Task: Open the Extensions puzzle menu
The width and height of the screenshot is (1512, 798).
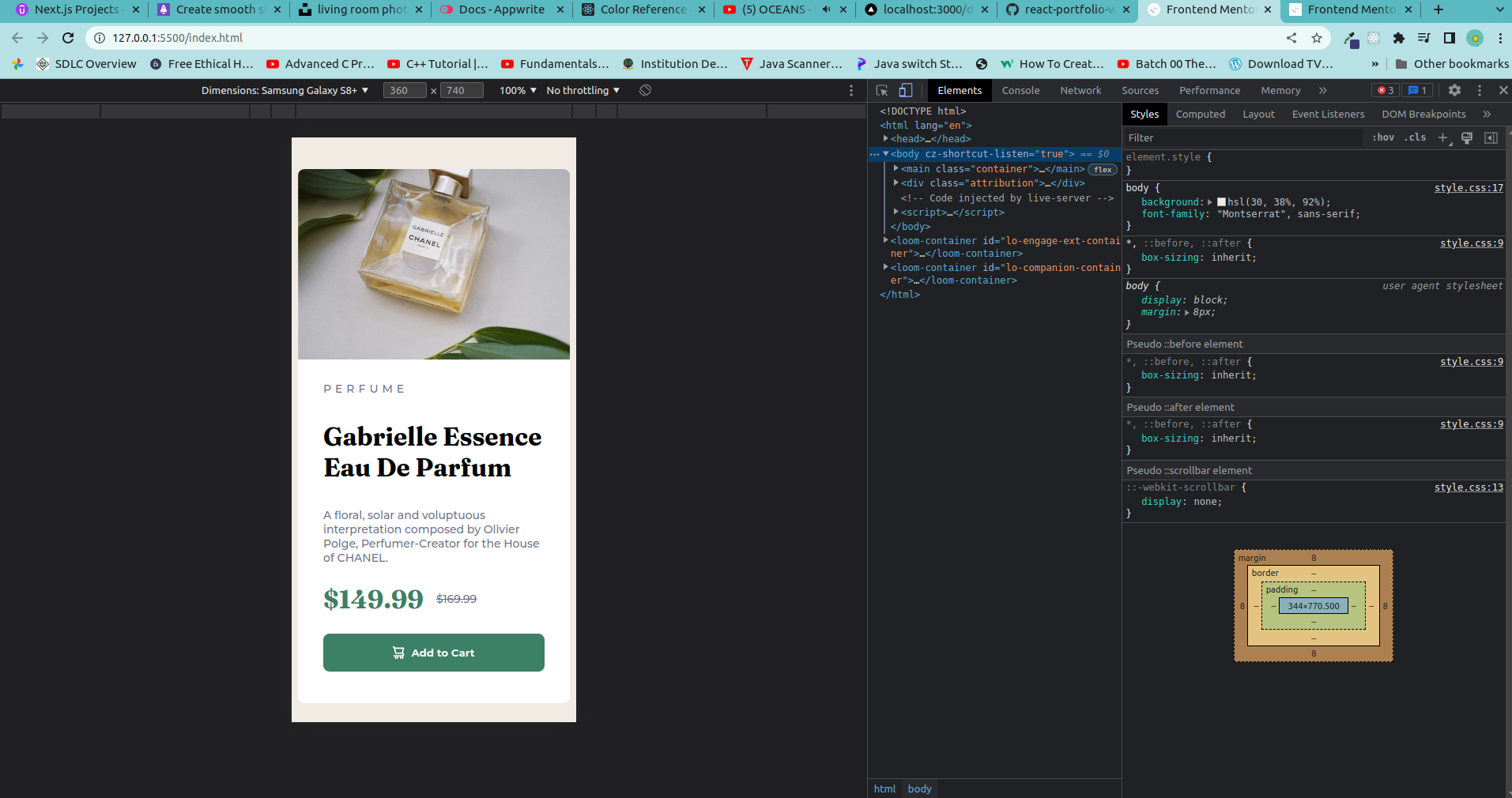Action: click(1399, 38)
